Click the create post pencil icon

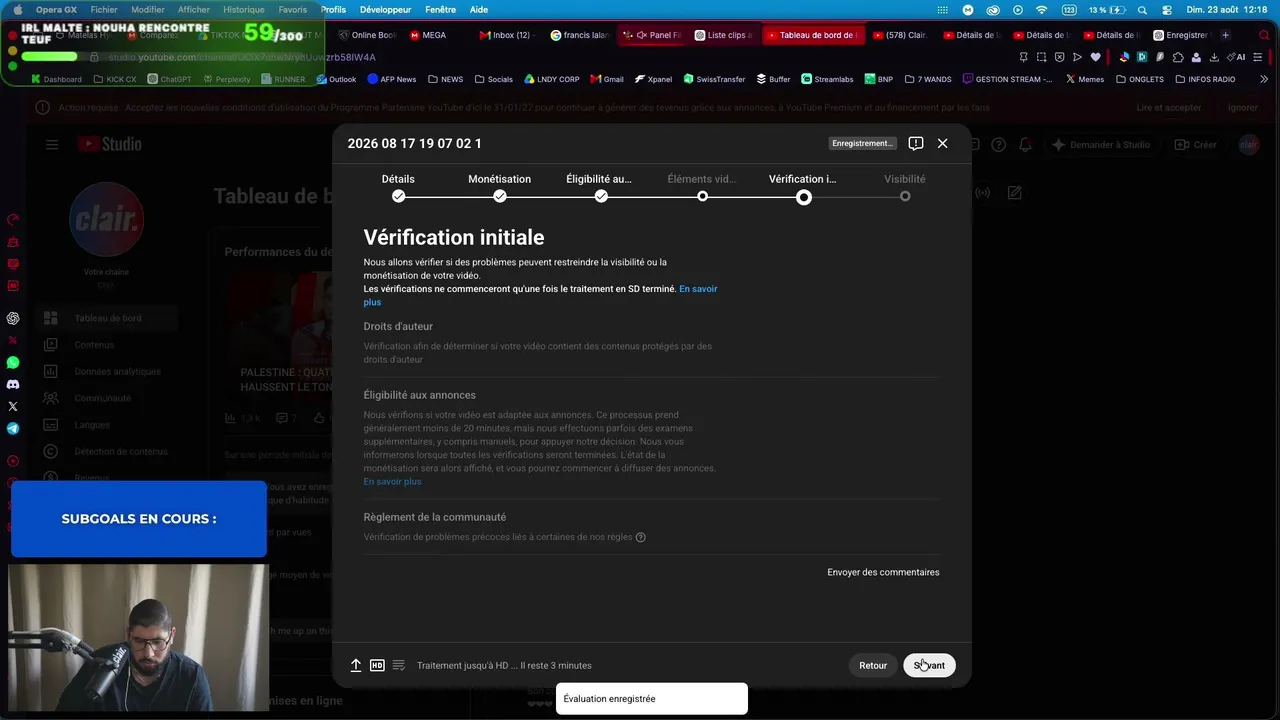(x=1014, y=193)
